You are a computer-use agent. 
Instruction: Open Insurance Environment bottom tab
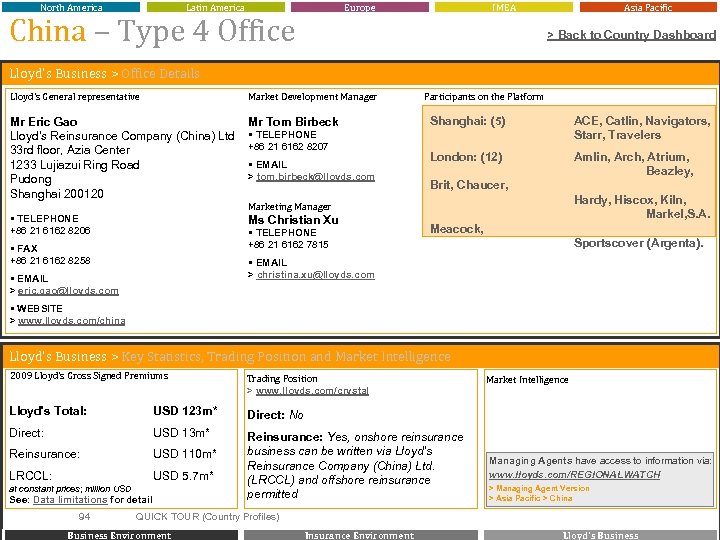point(360,535)
